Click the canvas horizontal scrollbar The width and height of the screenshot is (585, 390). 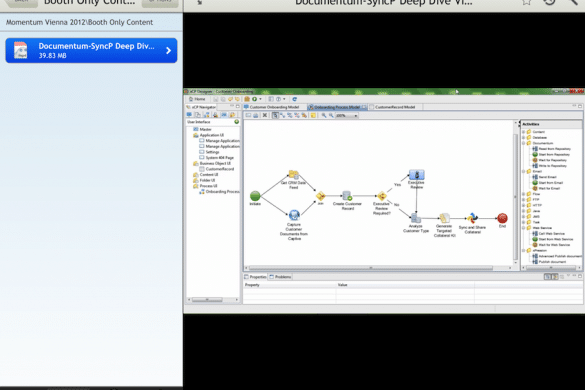pos(370,268)
